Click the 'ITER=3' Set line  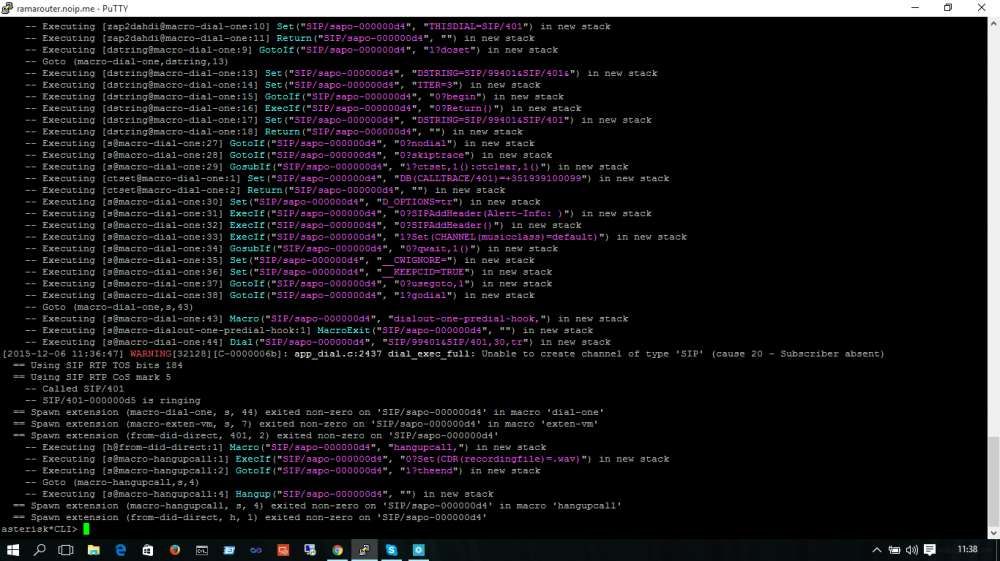point(283,85)
